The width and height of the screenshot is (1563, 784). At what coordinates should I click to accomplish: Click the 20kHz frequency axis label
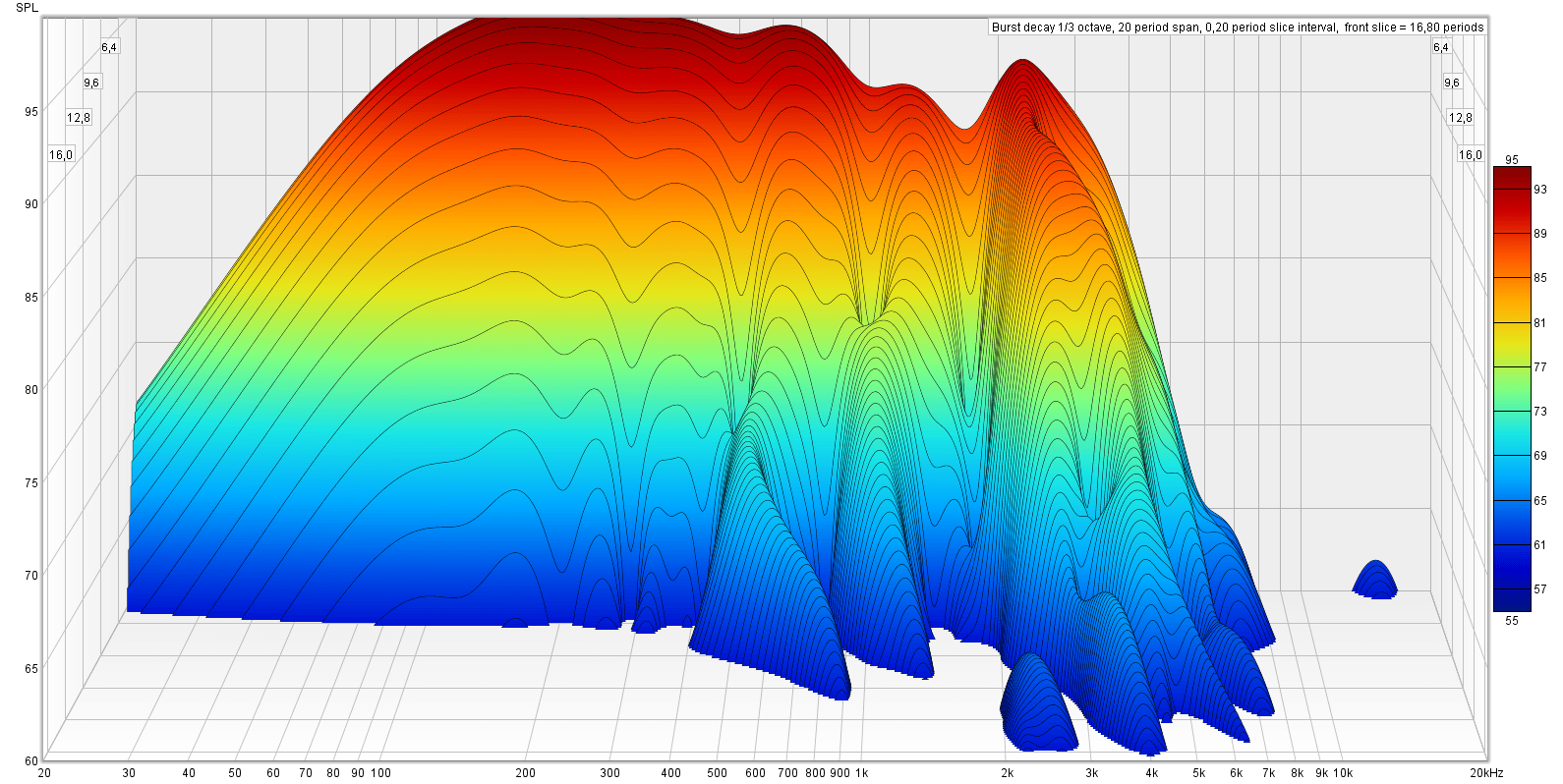[x=1486, y=773]
